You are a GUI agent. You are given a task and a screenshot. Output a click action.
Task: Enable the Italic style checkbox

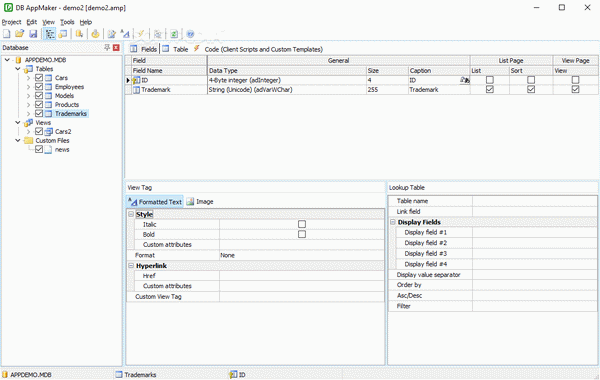(x=302, y=224)
